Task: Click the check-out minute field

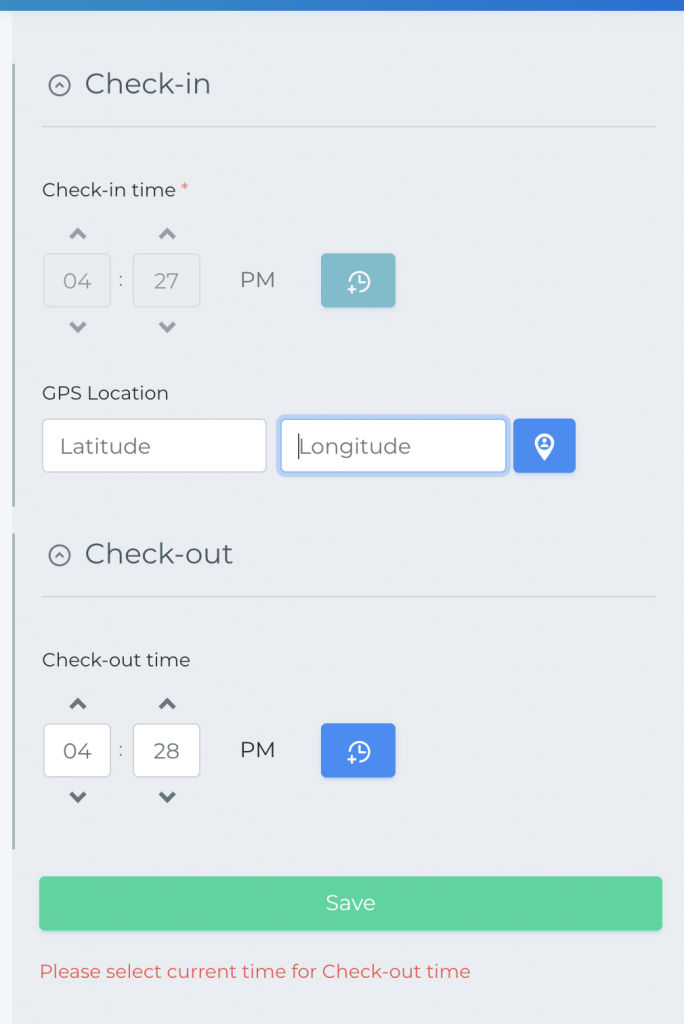Action: click(167, 751)
